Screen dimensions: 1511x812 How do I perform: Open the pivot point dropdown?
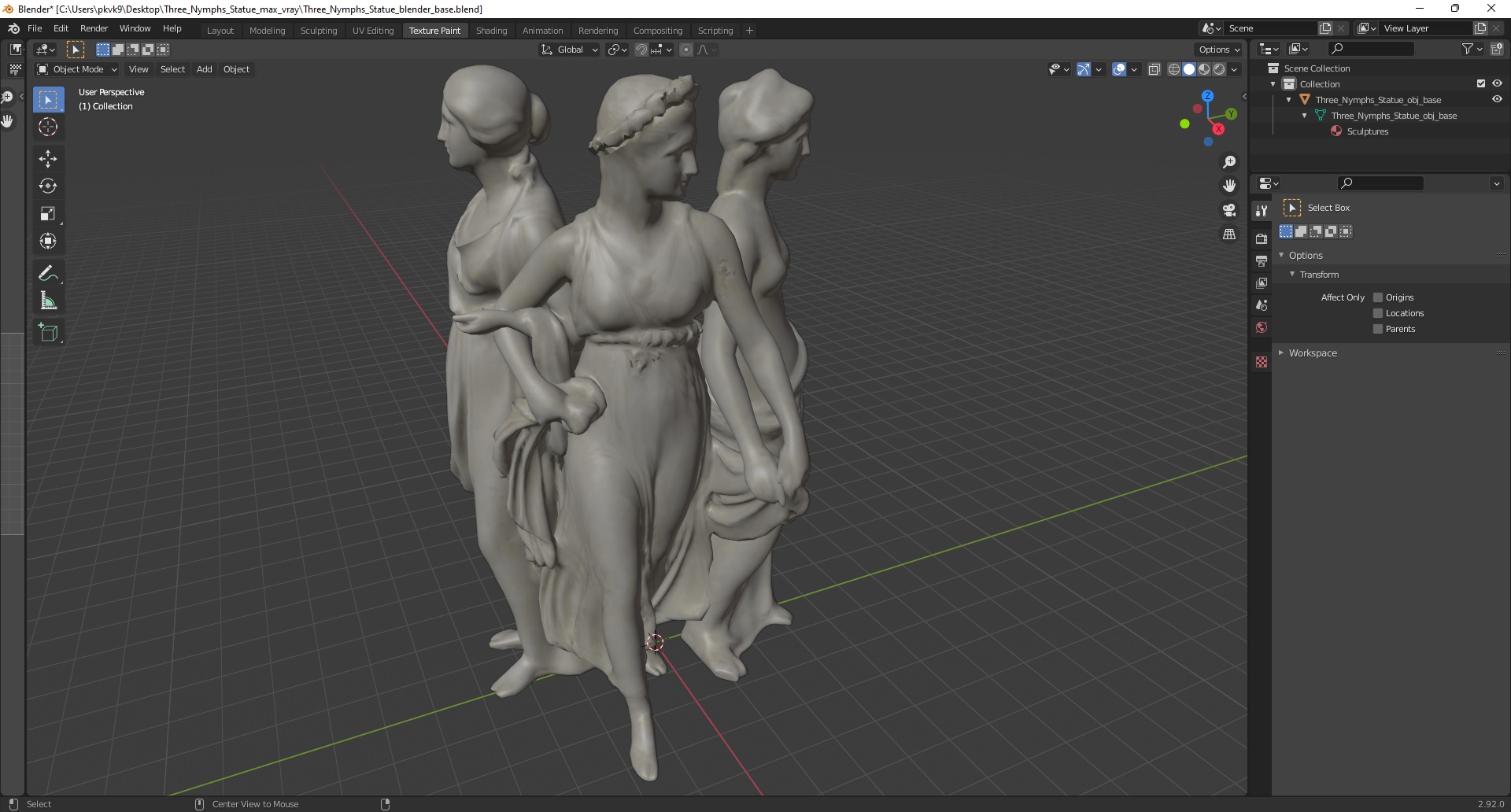point(618,50)
